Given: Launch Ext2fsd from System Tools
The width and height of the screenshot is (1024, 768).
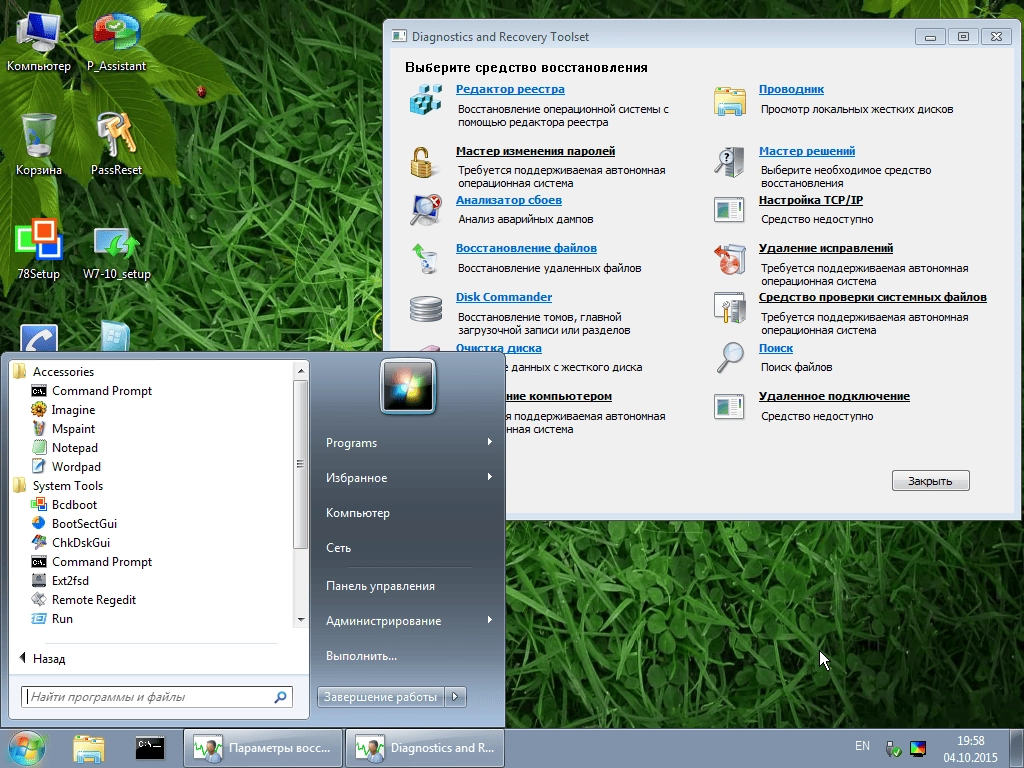Looking at the screenshot, I should tap(60, 581).
